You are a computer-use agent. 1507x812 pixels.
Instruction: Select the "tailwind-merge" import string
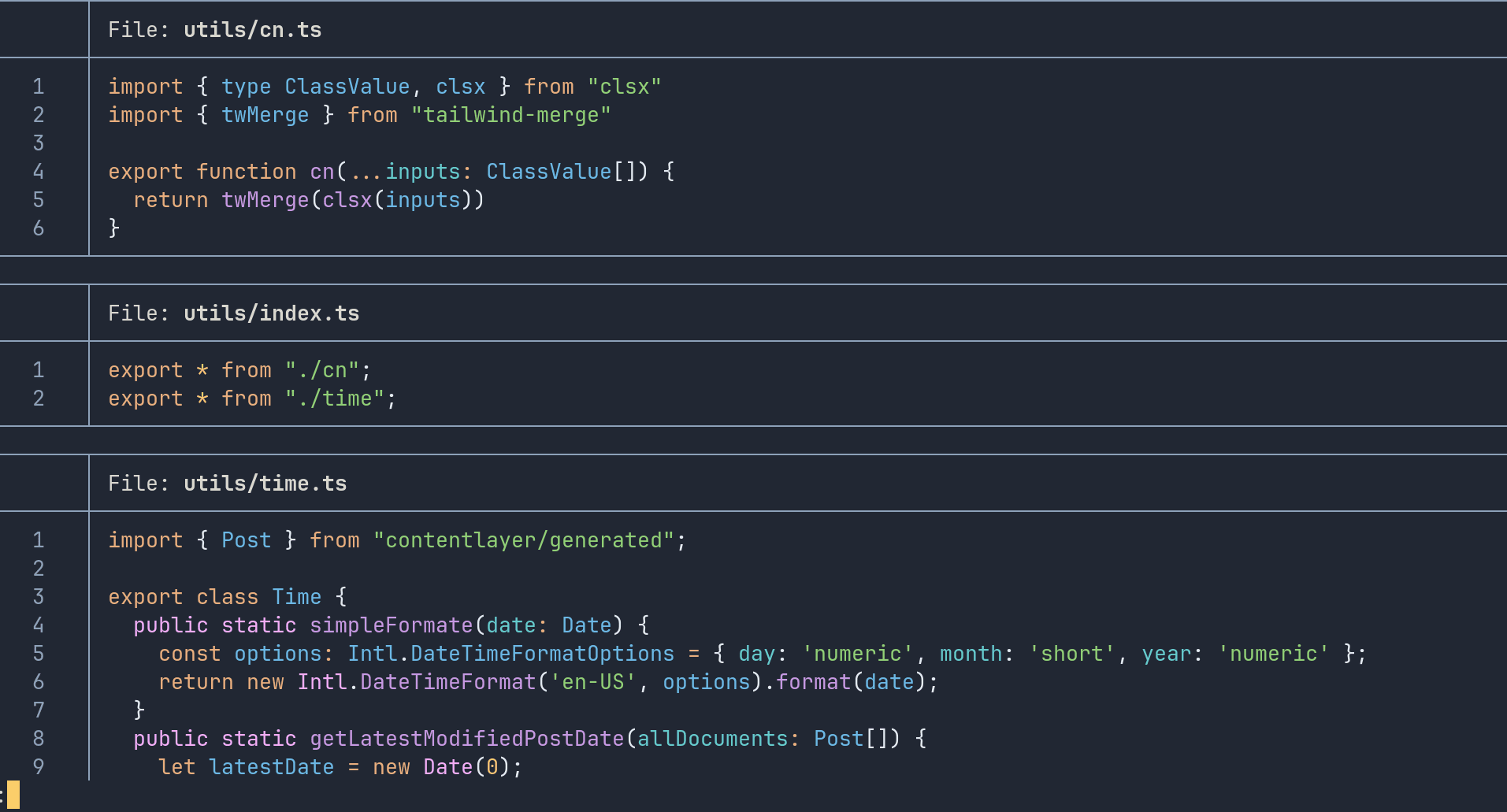pos(510,115)
